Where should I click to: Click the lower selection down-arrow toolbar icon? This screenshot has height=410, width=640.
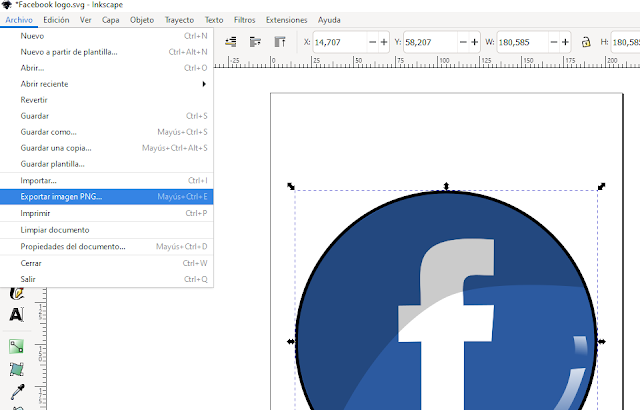coord(256,42)
